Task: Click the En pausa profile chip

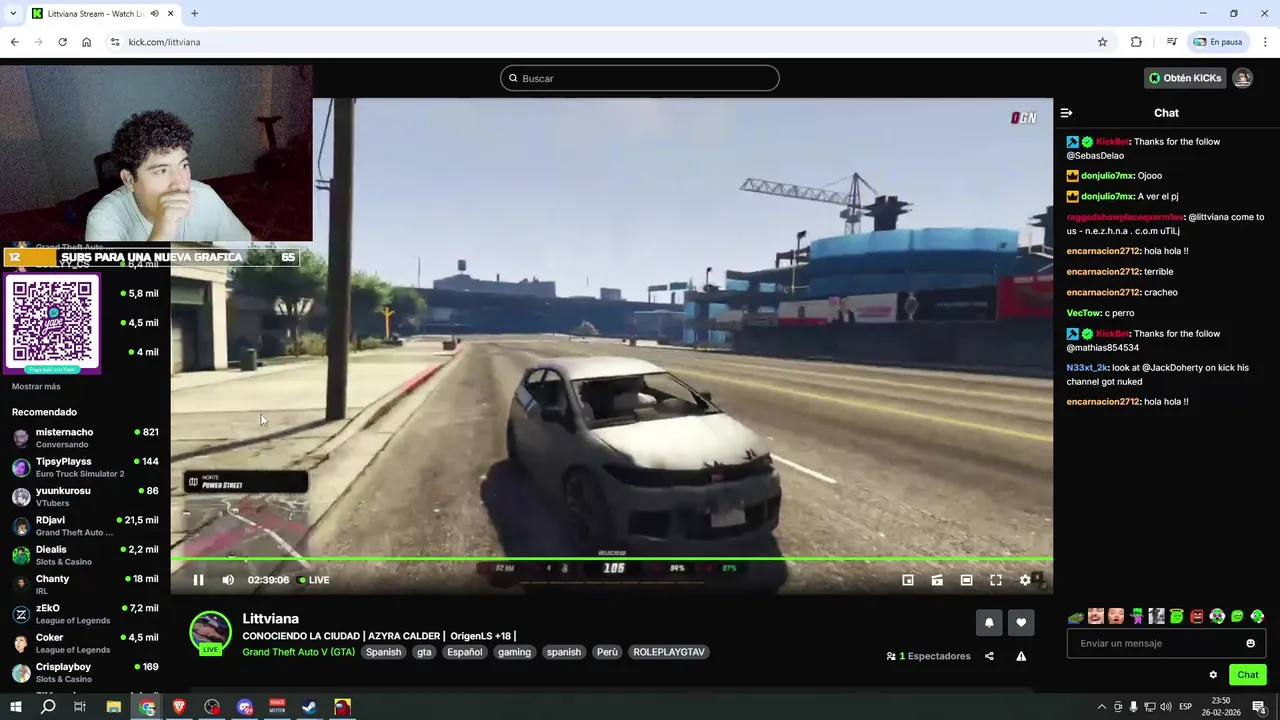Action: click(x=1217, y=42)
